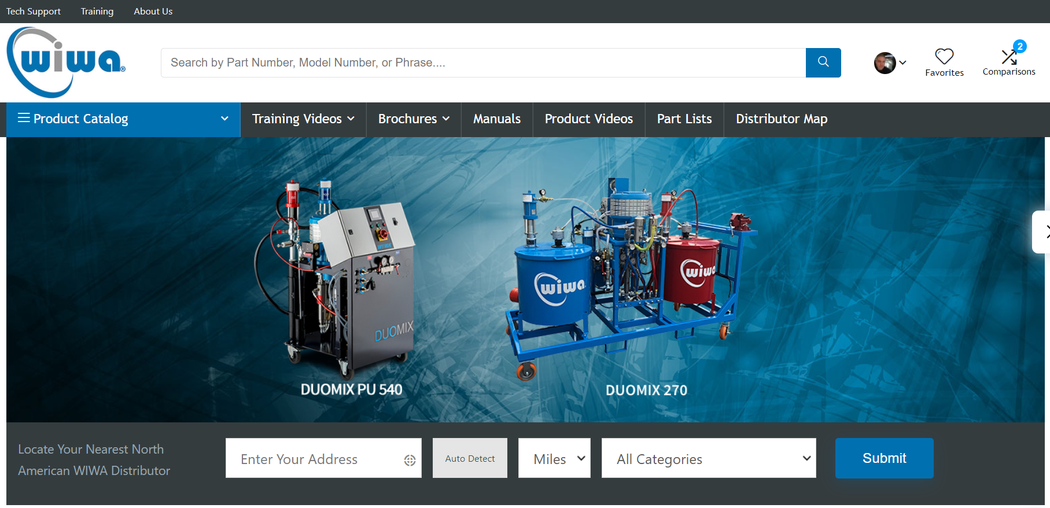1050x508 pixels.
Task: Open the Training top link
Action: (97, 11)
